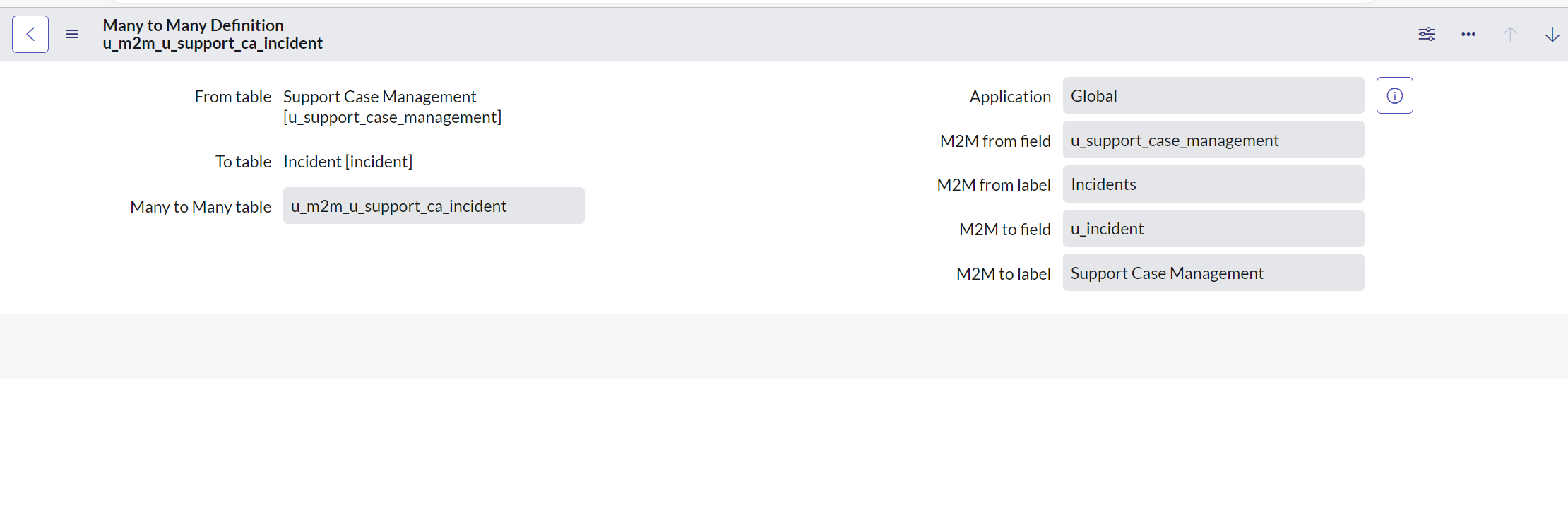1568x517 pixels.
Task: Select the title Many to Many Definition
Action: coord(193,25)
